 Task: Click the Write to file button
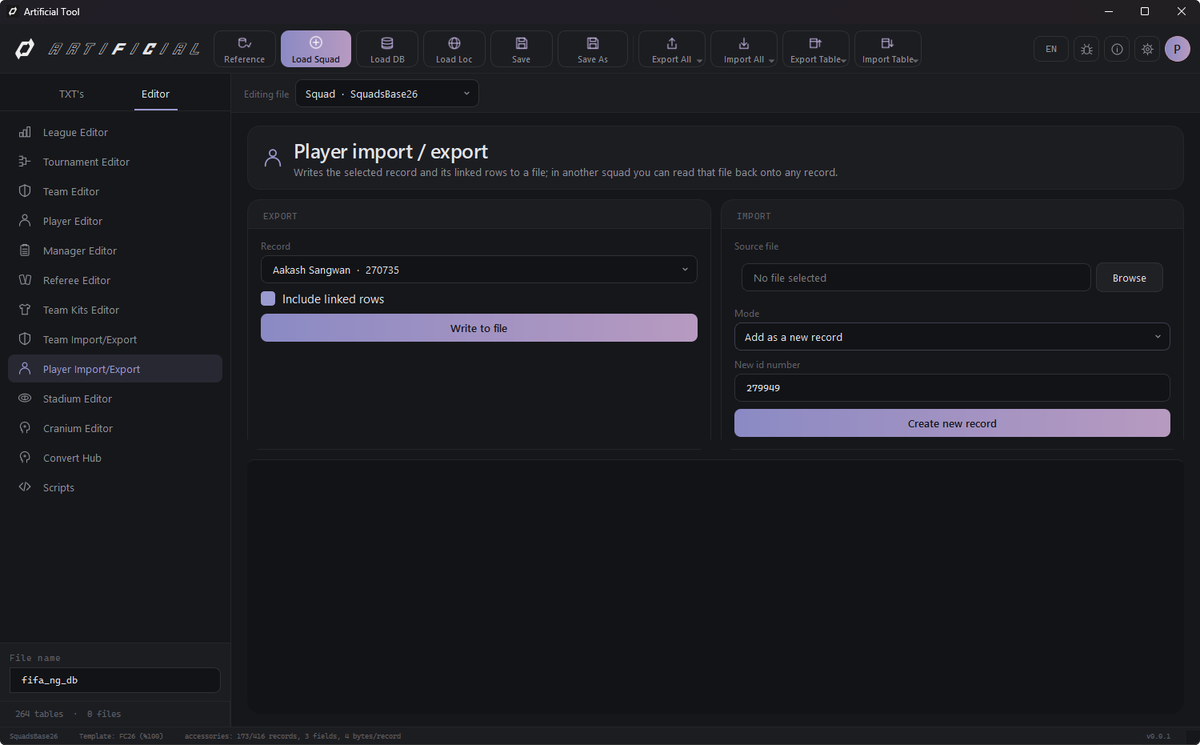tap(479, 328)
